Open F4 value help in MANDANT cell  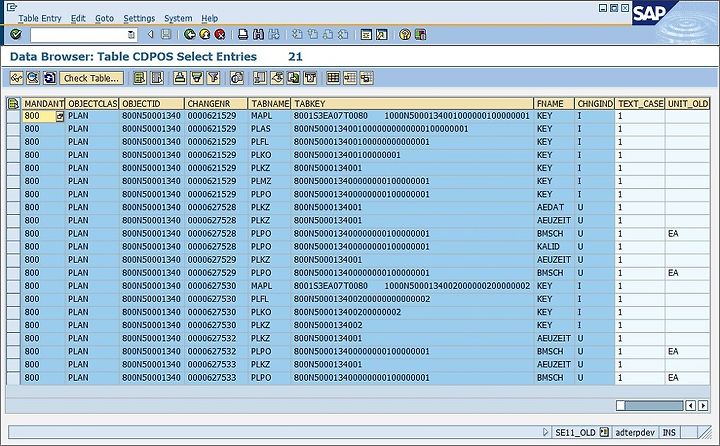60,117
